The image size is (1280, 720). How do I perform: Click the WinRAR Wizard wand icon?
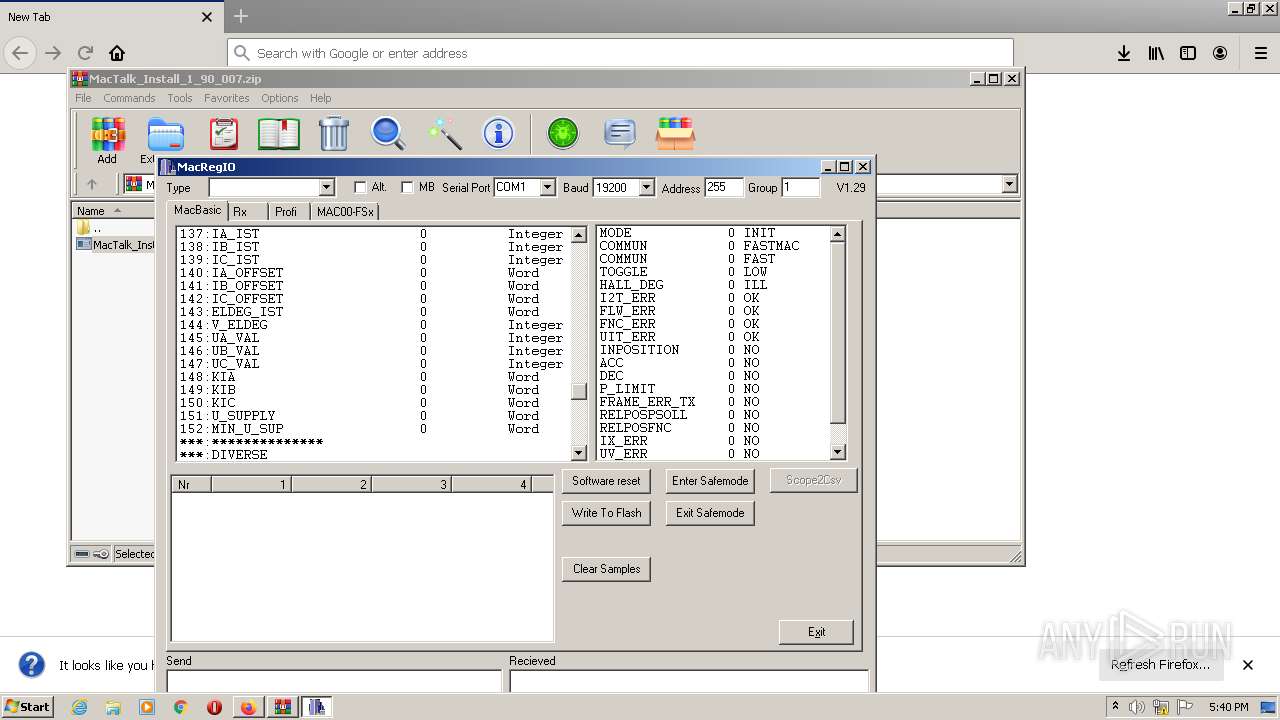[444, 134]
